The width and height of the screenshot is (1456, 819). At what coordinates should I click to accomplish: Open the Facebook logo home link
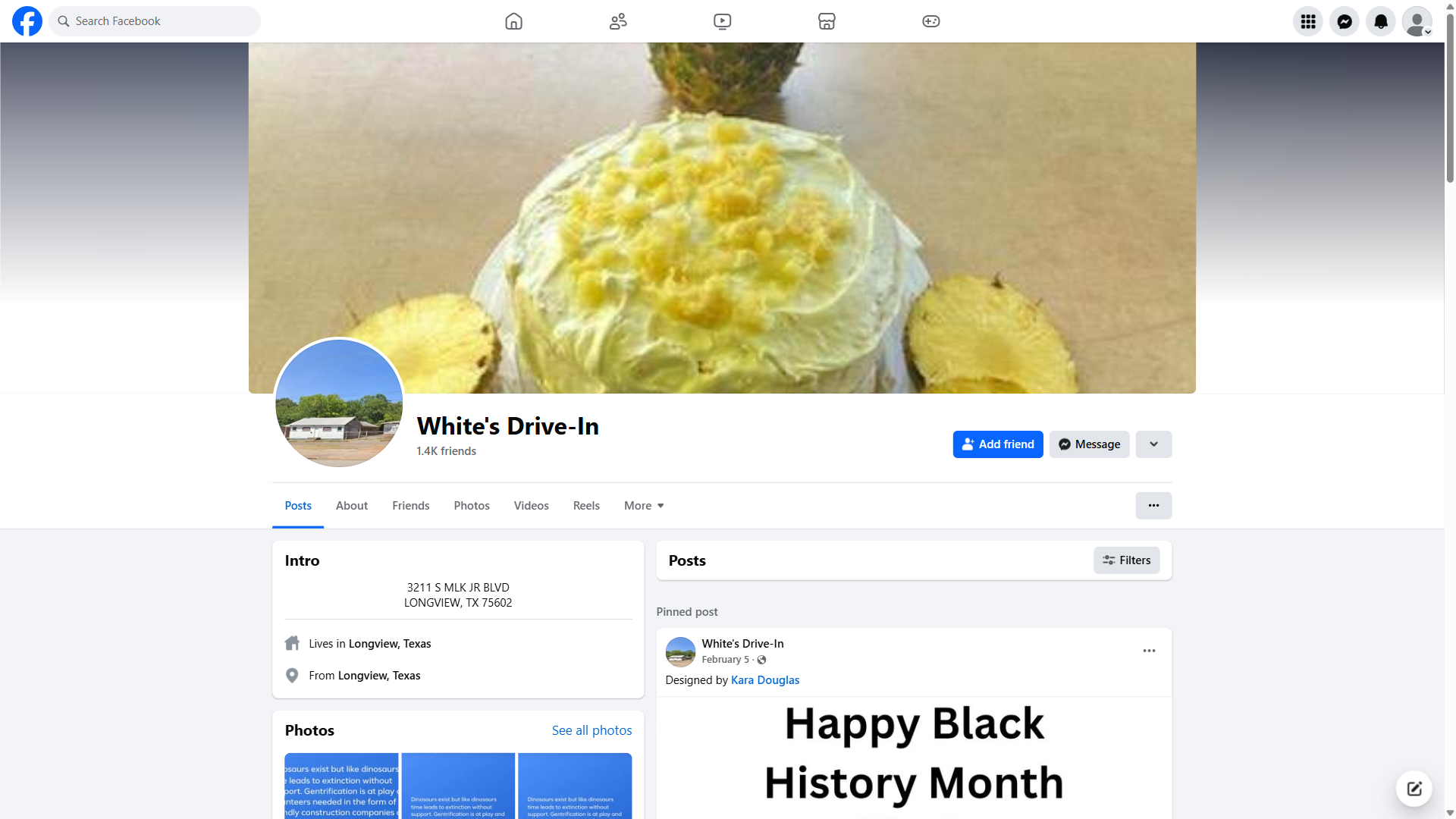pos(27,21)
